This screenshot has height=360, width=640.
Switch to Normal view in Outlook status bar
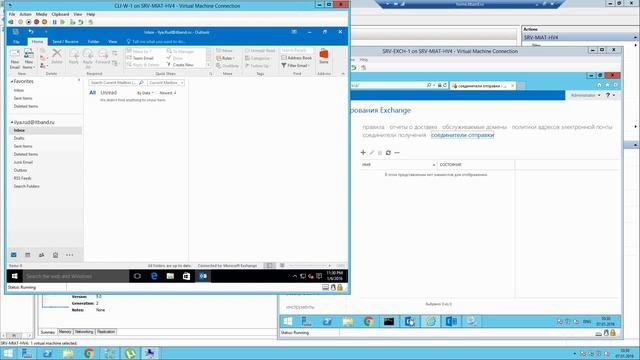pyautogui.click(x=269, y=265)
